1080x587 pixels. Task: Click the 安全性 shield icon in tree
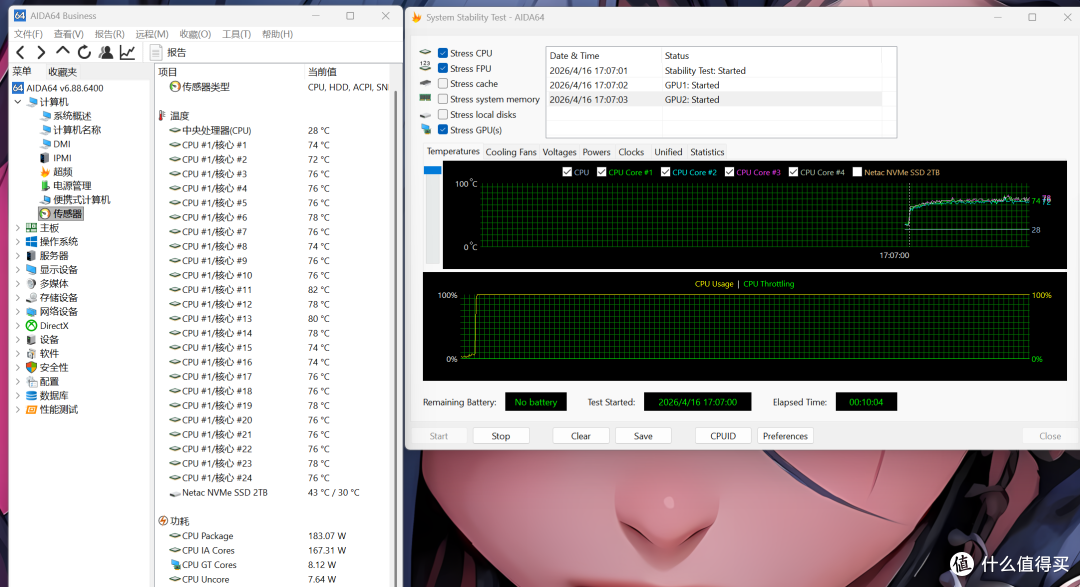(31, 367)
